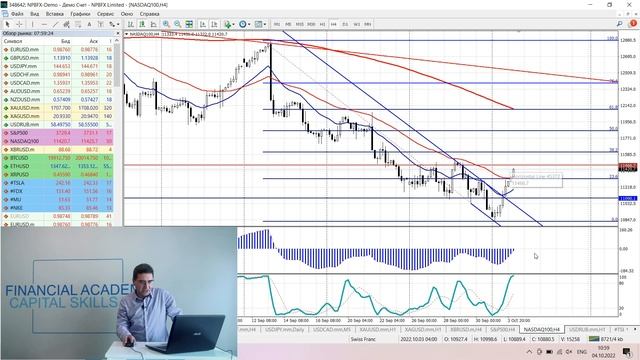
Task: Toggle the Chart Shift button
Action: pyautogui.click(x=214, y=24)
